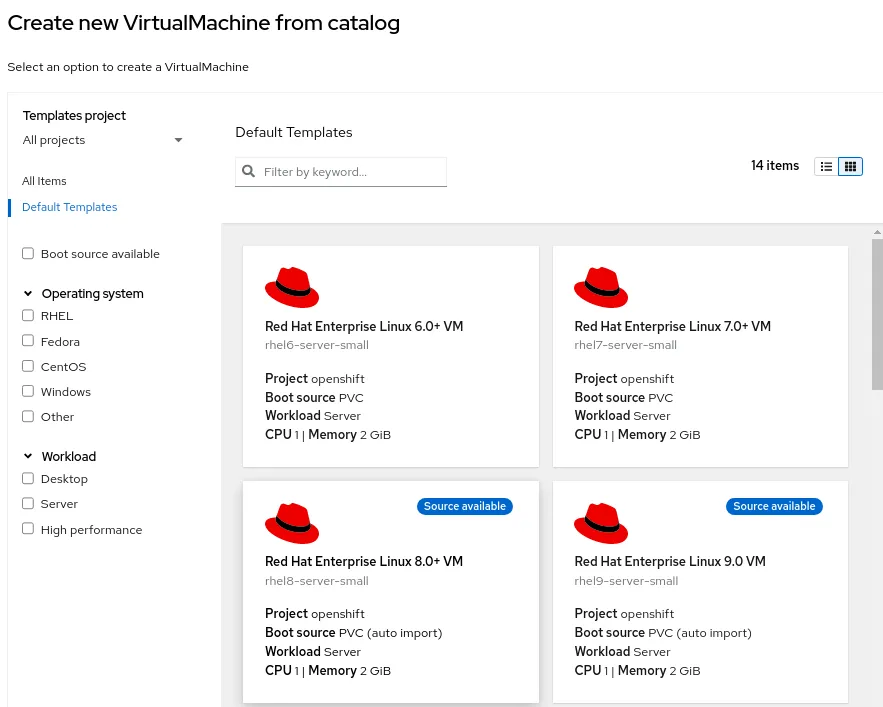Check the RHEL operating system filter
The height and width of the screenshot is (707, 883).
point(28,315)
